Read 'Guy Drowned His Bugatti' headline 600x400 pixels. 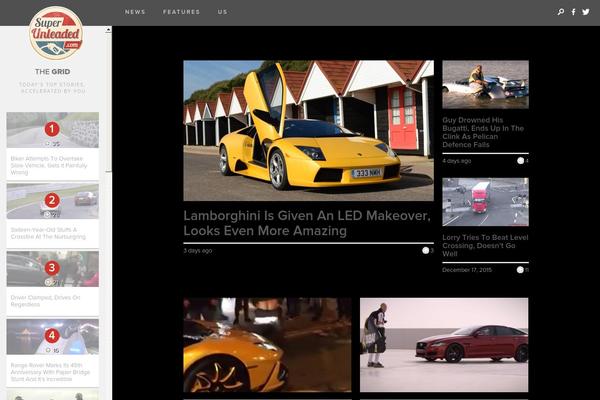click(483, 132)
